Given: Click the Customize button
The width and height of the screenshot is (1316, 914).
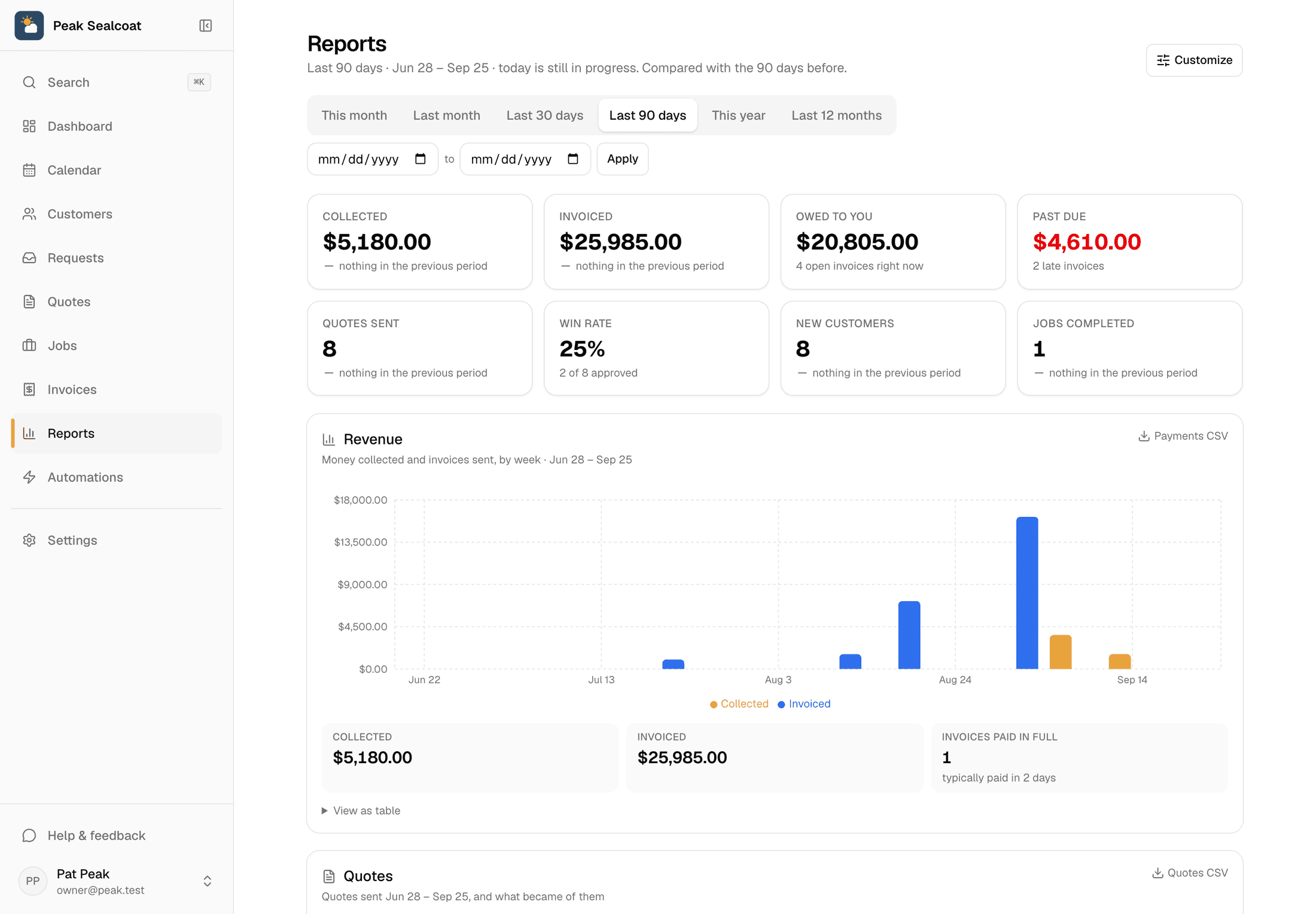Looking at the screenshot, I should pos(1195,60).
